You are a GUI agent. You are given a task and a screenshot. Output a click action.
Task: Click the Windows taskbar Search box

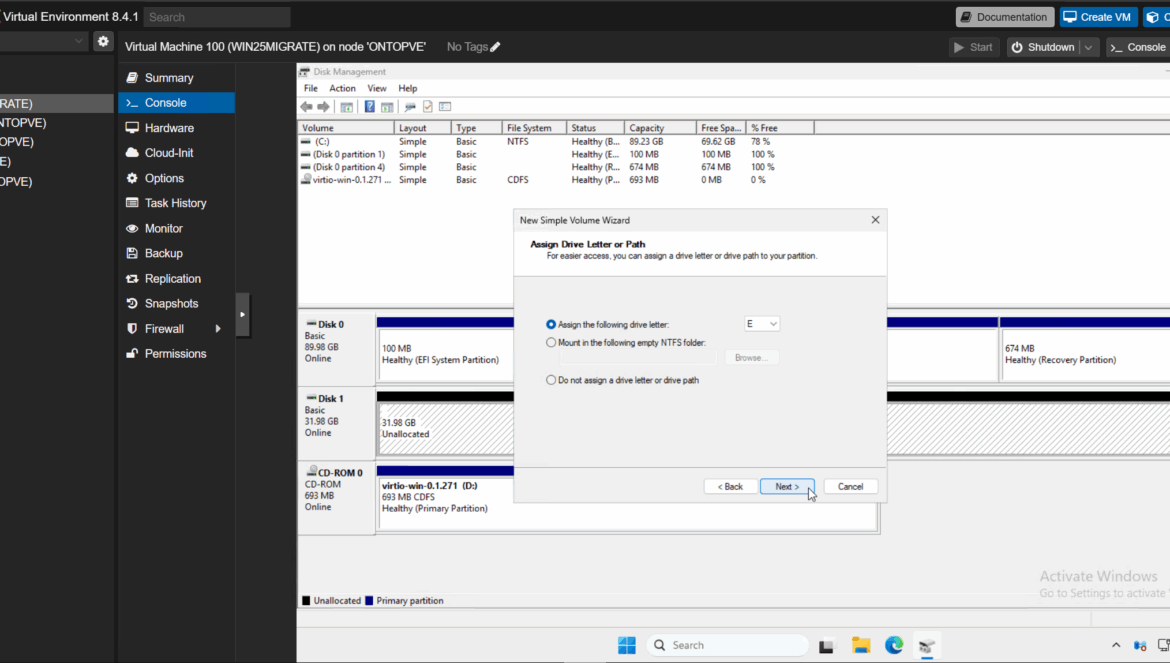[x=728, y=645]
